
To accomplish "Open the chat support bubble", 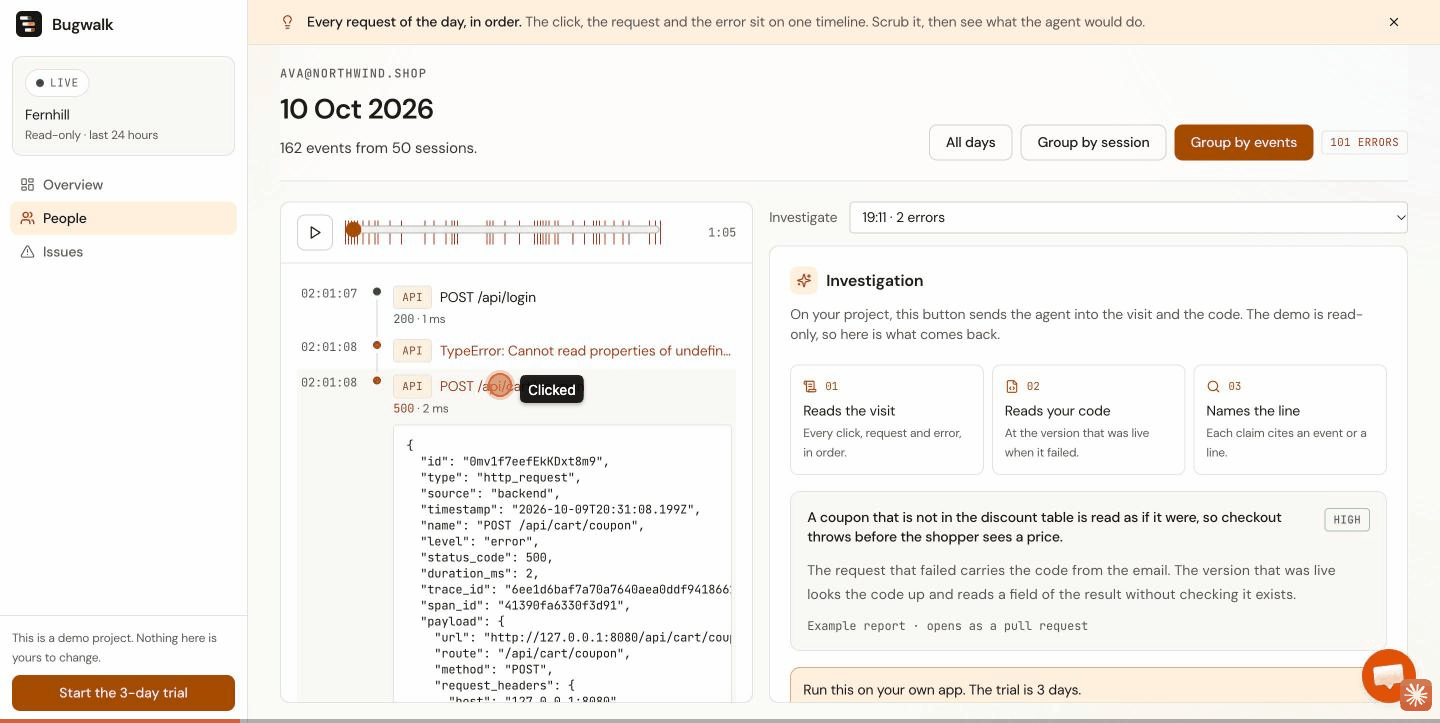I will [1388, 676].
